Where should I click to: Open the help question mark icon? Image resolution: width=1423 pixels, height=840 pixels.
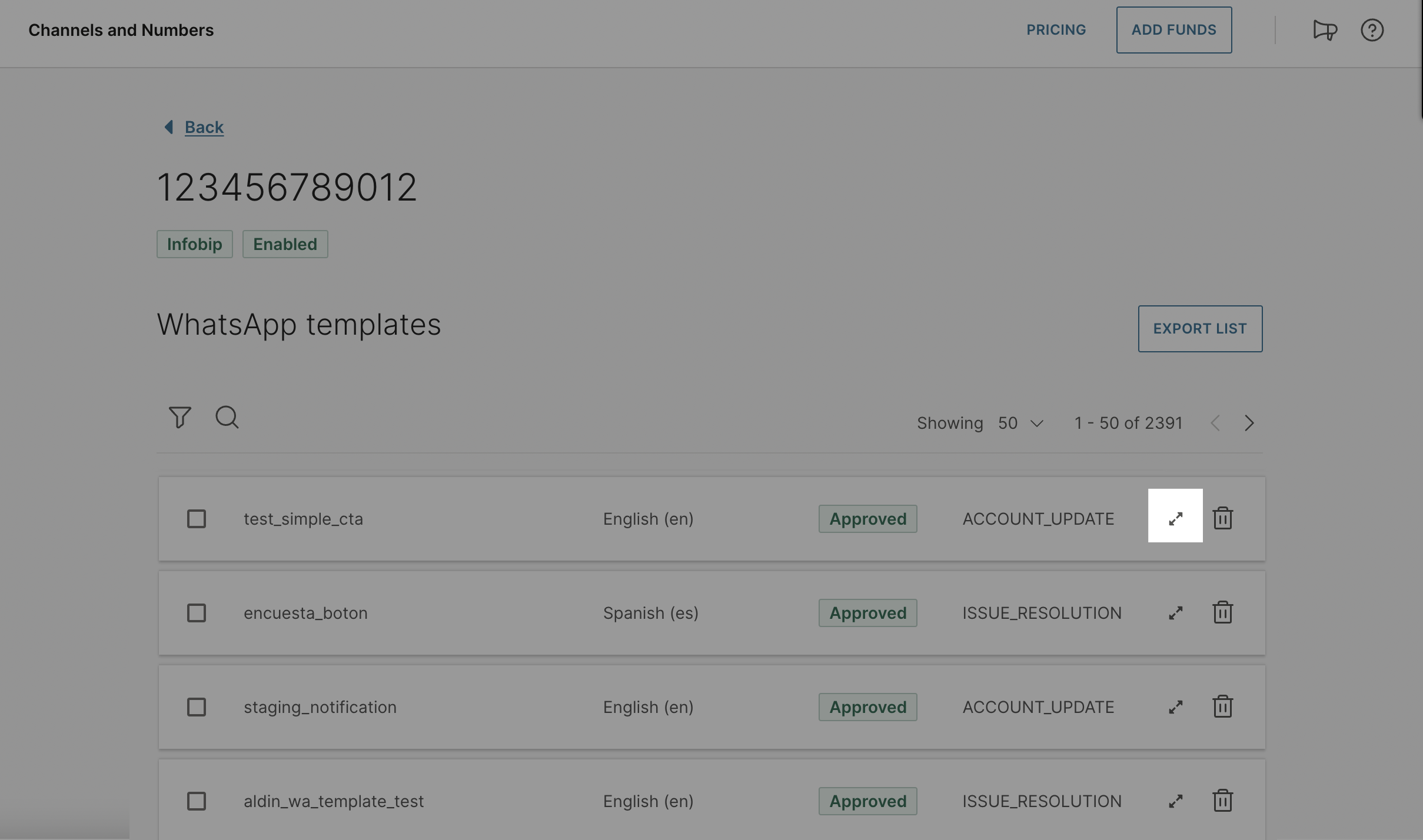pyautogui.click(x=1372, y=30)
